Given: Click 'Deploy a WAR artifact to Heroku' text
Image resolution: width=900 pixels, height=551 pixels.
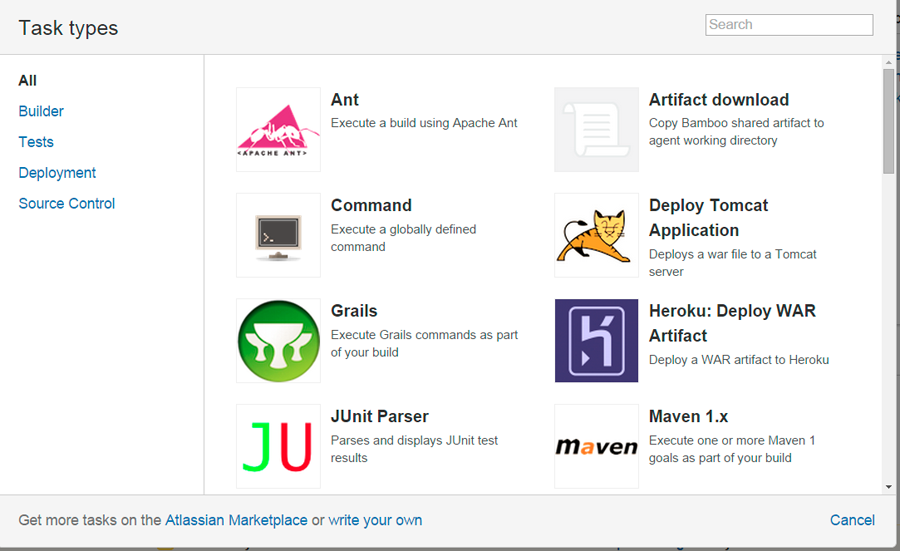Looking at the screenshot, I should coord(739,360).
